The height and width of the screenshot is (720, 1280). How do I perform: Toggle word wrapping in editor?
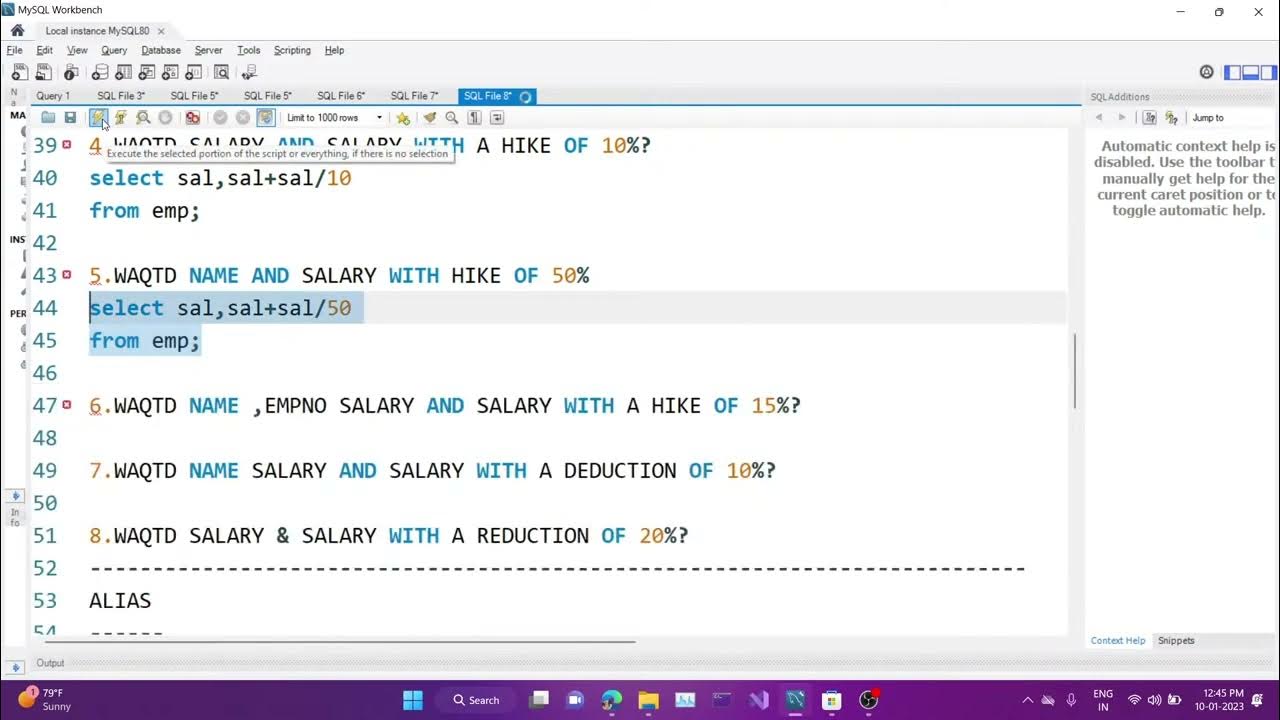pyautogui.click(x=497, y=118)
